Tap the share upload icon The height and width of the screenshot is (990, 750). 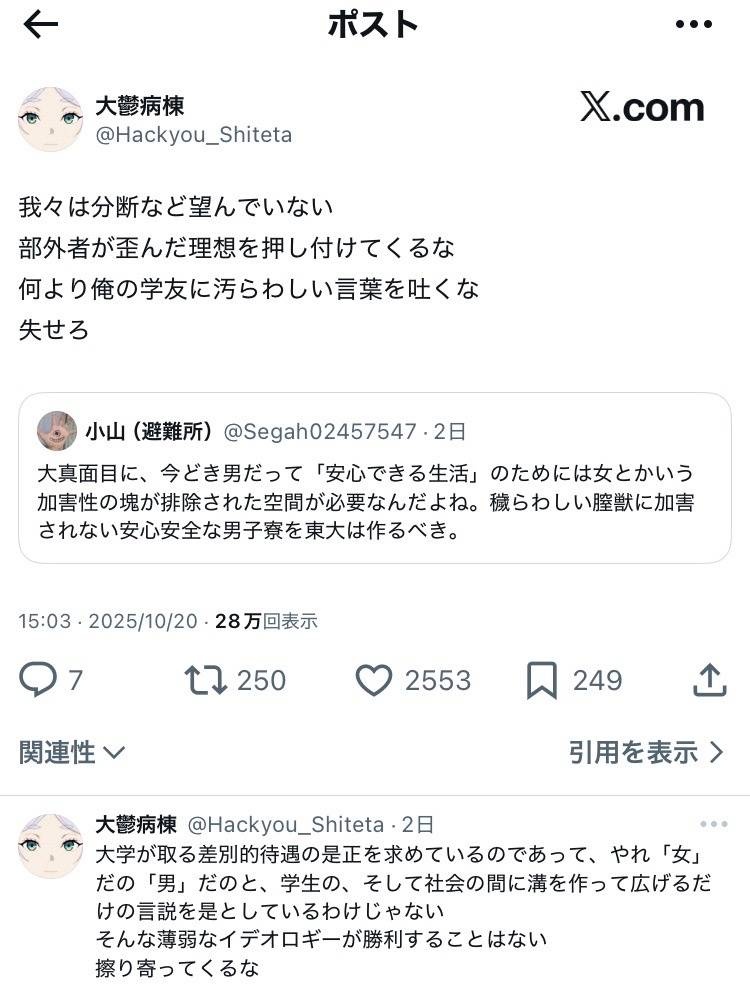pyautogui.click(x=709, y=681)
